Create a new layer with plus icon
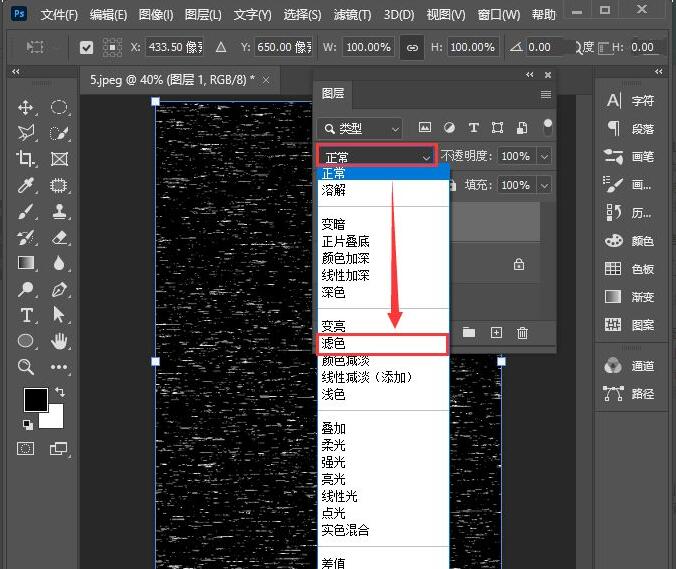Viewport: 676px width, 569px height. (496, 333)
